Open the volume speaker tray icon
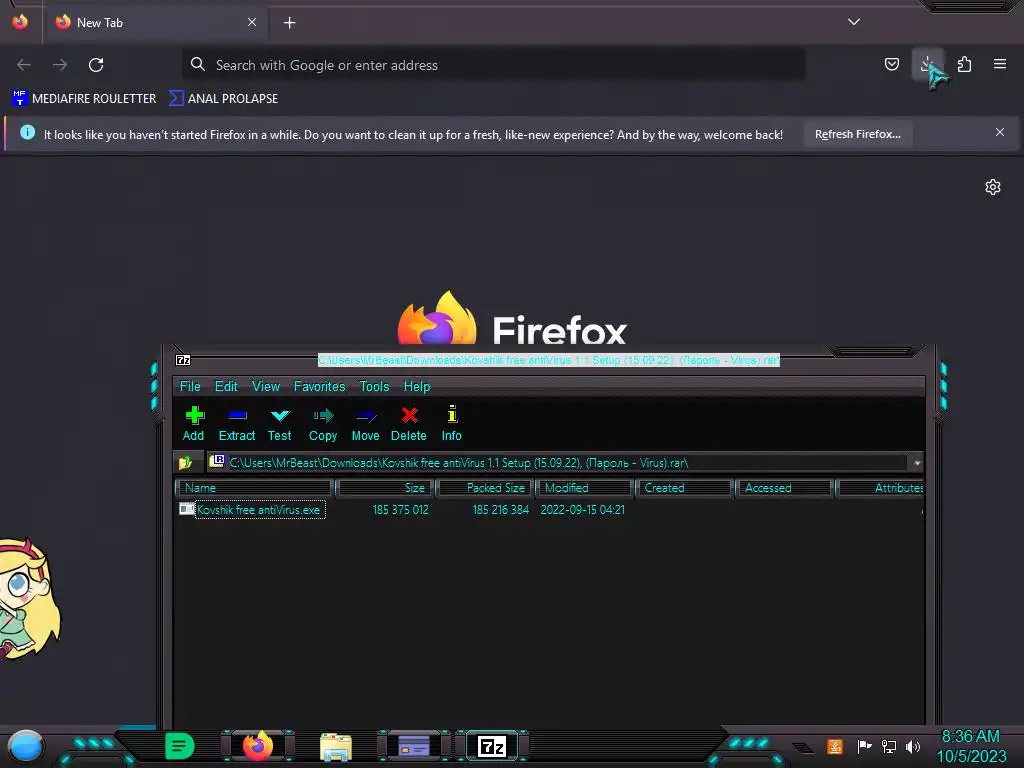This screenshot has width=1024, height=768. 913,746
